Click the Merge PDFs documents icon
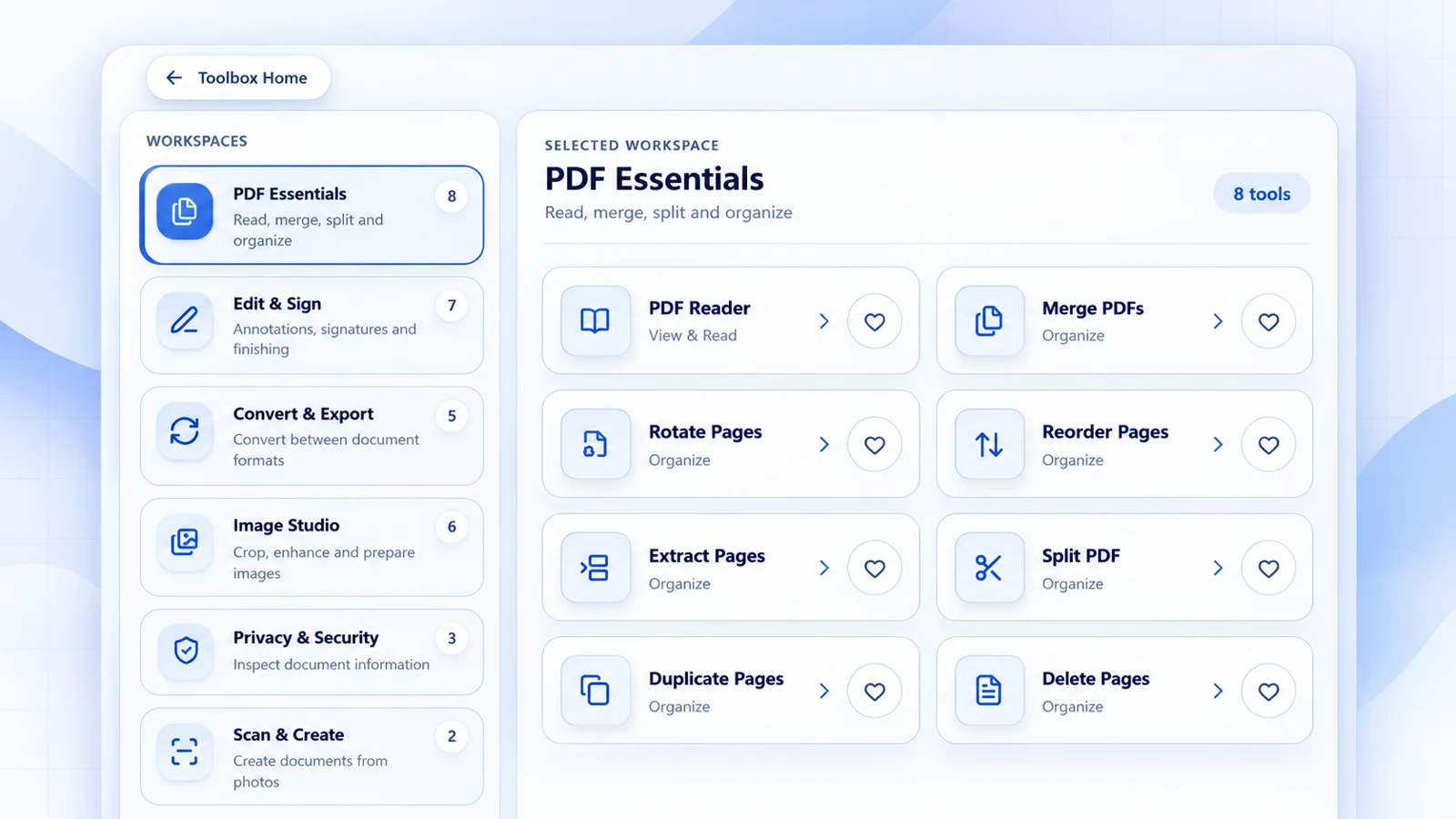Viewport: 1456px width, 819px height. tap(989, 320)
